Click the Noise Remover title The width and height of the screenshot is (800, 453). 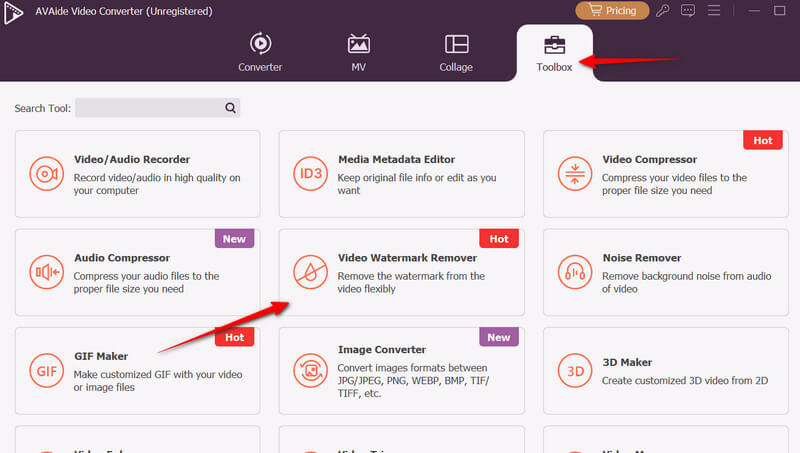(x=642, y=258)
